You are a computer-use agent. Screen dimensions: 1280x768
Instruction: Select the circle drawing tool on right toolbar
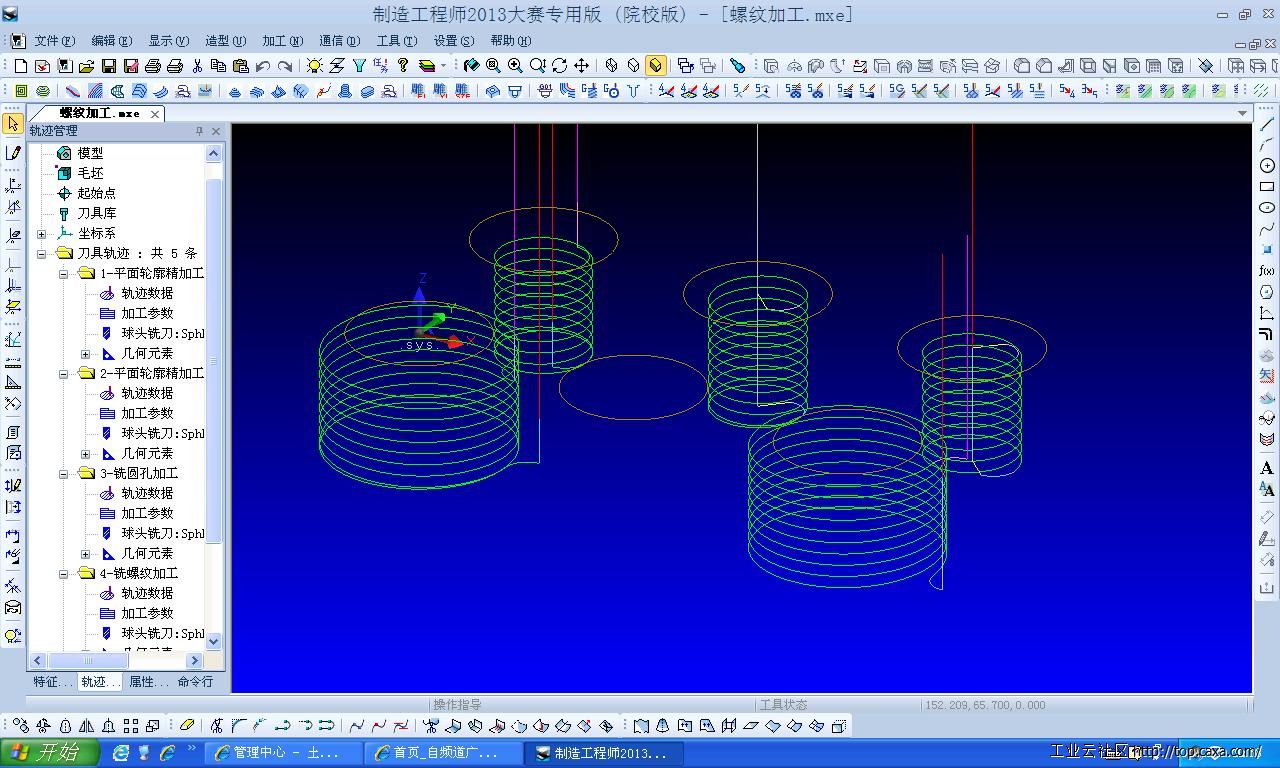pyautogui.click(x=1267, y=166)
